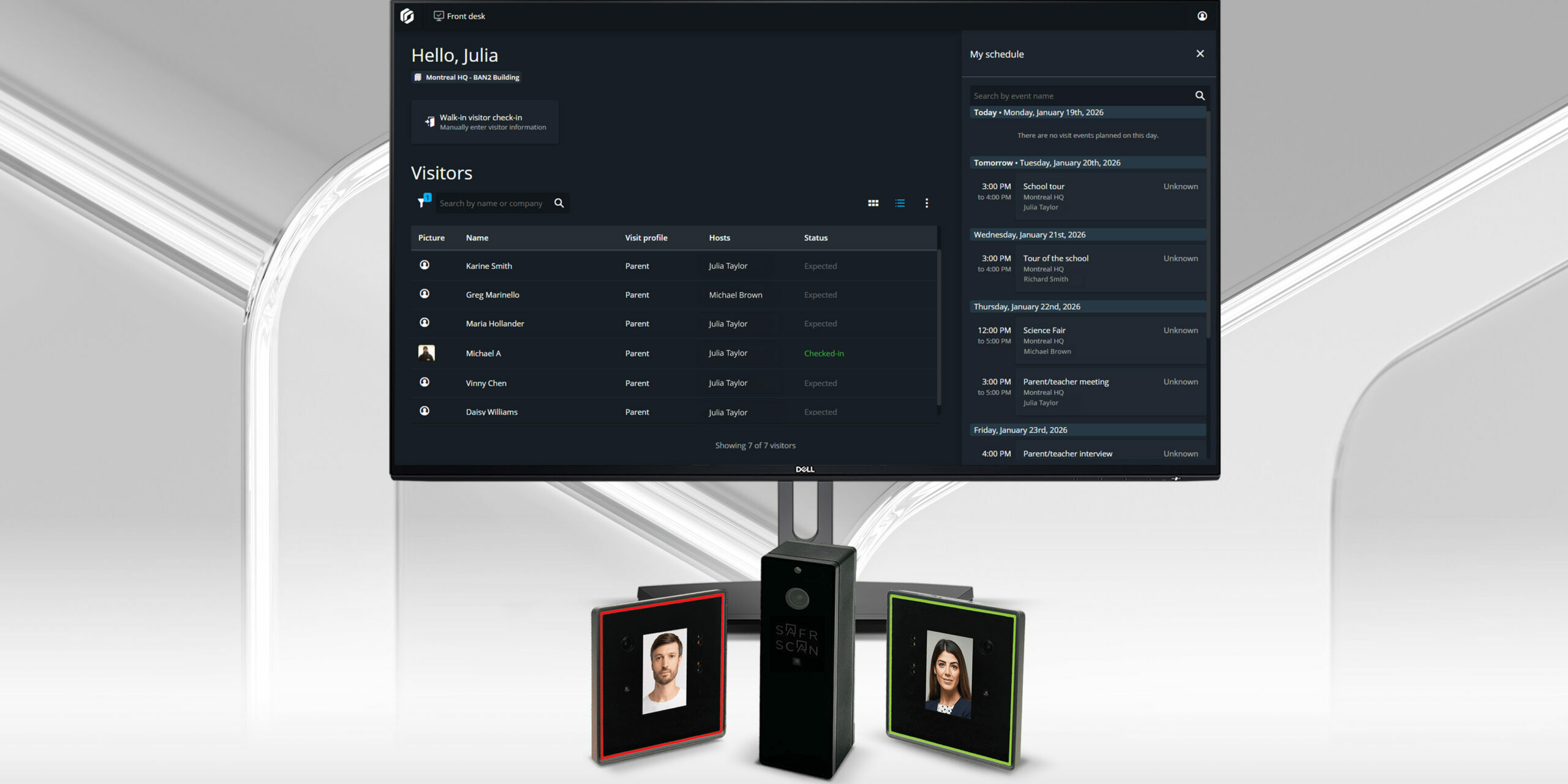Click Michael A's photo thumbnail
1568x784 pixels.
coord(426,353)
